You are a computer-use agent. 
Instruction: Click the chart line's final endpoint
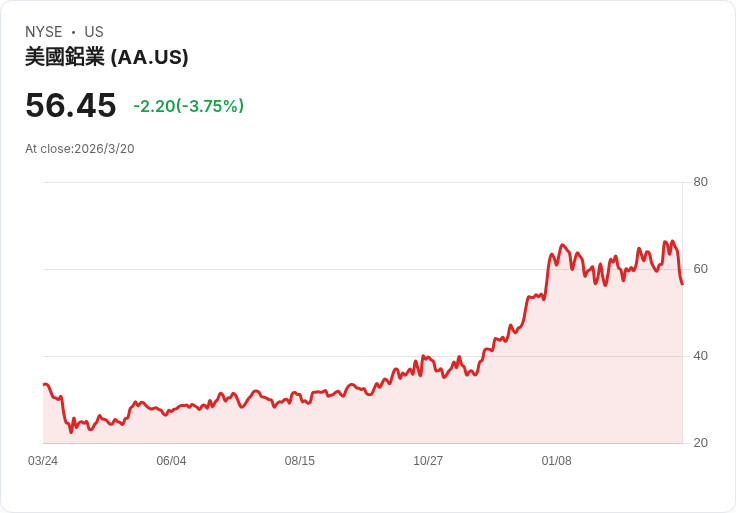click(682, 284)
